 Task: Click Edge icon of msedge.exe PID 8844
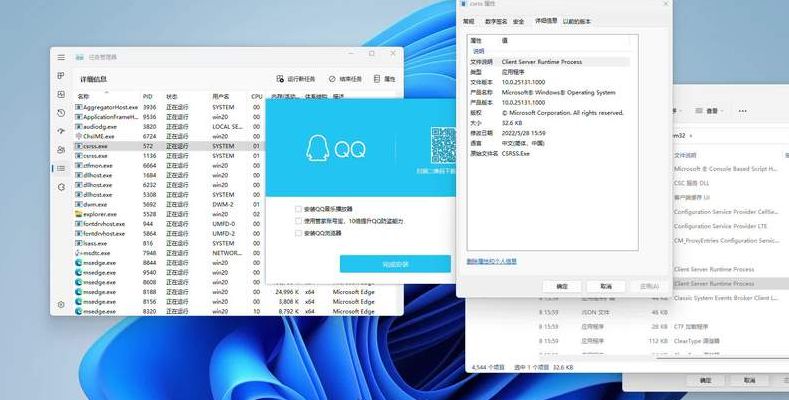tap(78, 263)
